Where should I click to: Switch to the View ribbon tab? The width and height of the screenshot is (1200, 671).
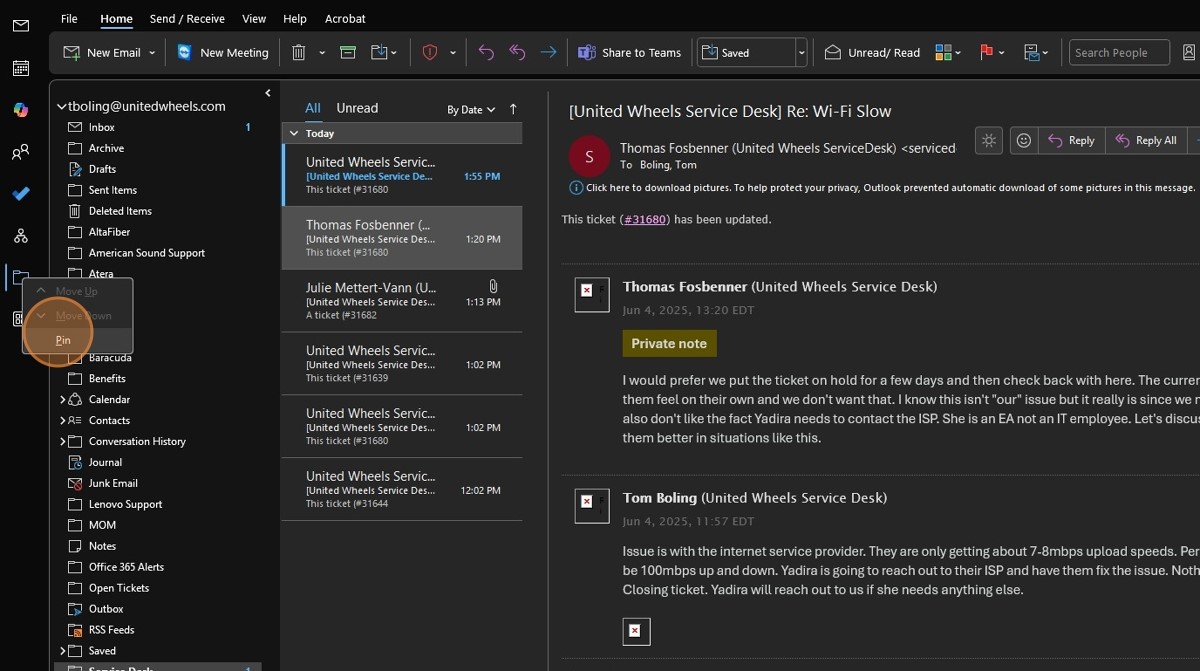tap(254, 18)
